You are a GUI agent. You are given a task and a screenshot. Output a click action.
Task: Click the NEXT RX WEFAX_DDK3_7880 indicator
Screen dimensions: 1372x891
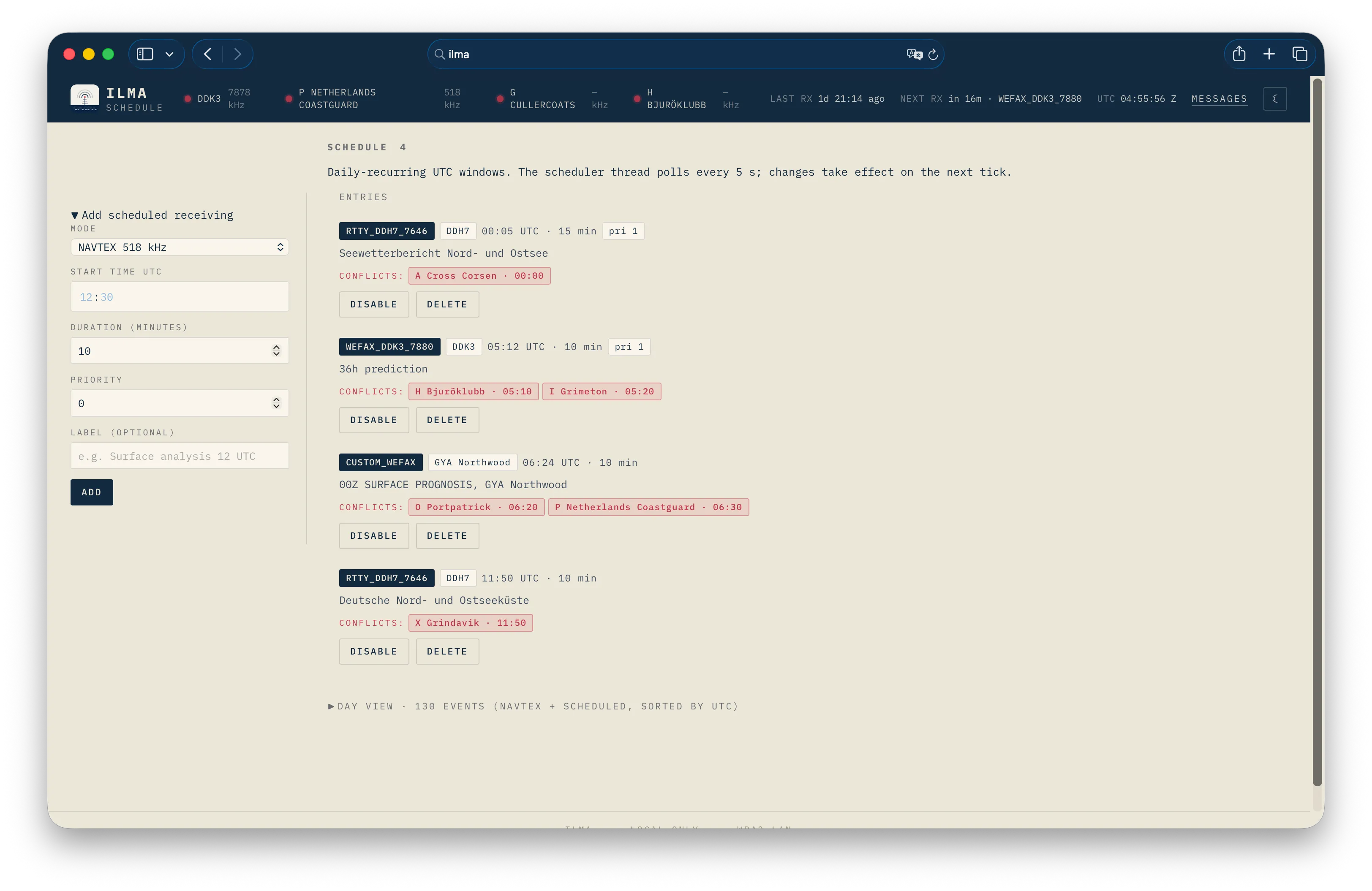pyautogui.click(x=991, y=98)
